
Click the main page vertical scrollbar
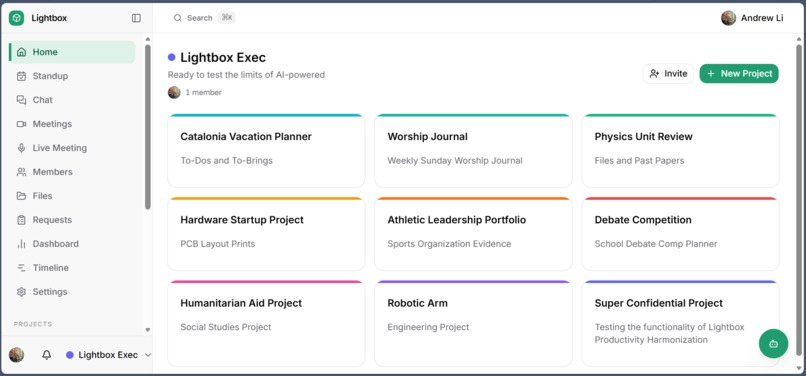tap(799, 201)
